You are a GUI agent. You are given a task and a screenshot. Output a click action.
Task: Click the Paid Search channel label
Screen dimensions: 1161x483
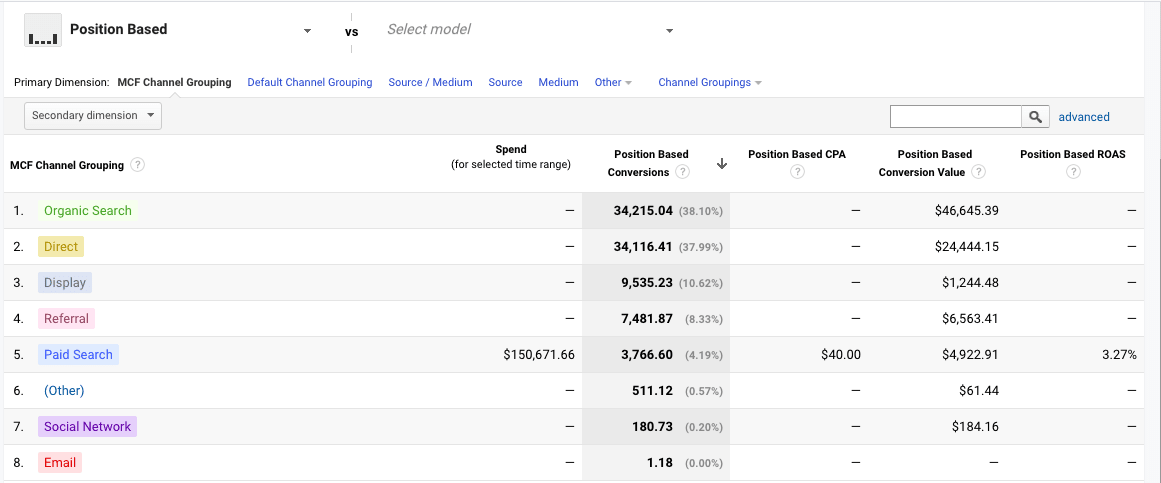pyautogui.click(x=78, y=355)
